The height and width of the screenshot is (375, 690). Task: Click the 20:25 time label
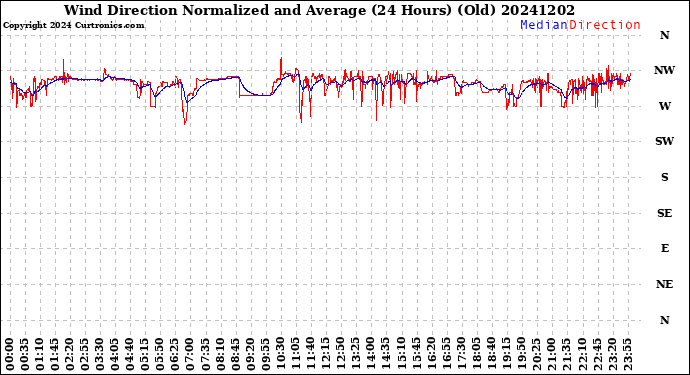pos(536,355)
